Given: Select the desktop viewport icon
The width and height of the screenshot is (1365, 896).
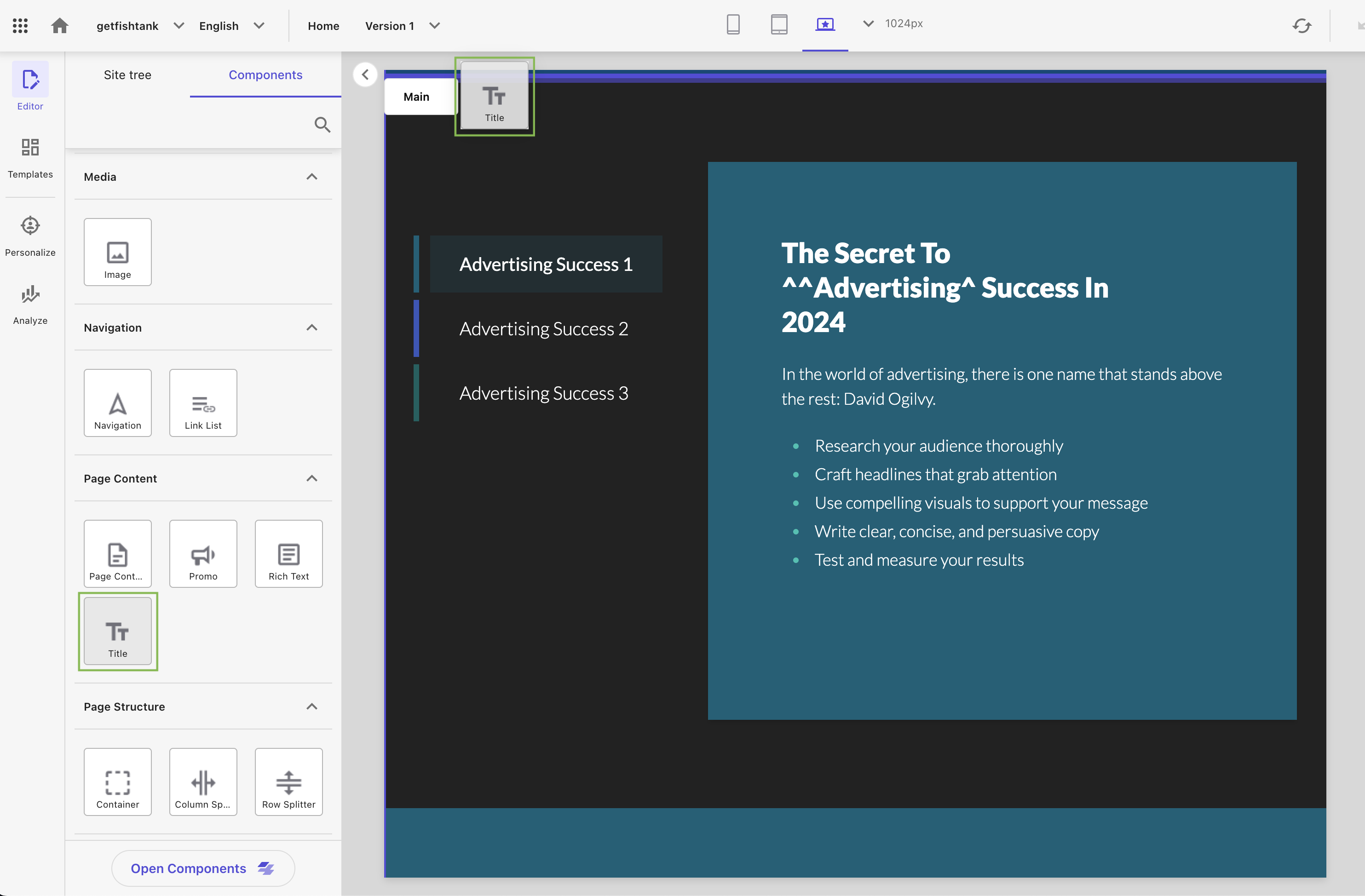Looking at the screenshot, I should coord(826,25).
